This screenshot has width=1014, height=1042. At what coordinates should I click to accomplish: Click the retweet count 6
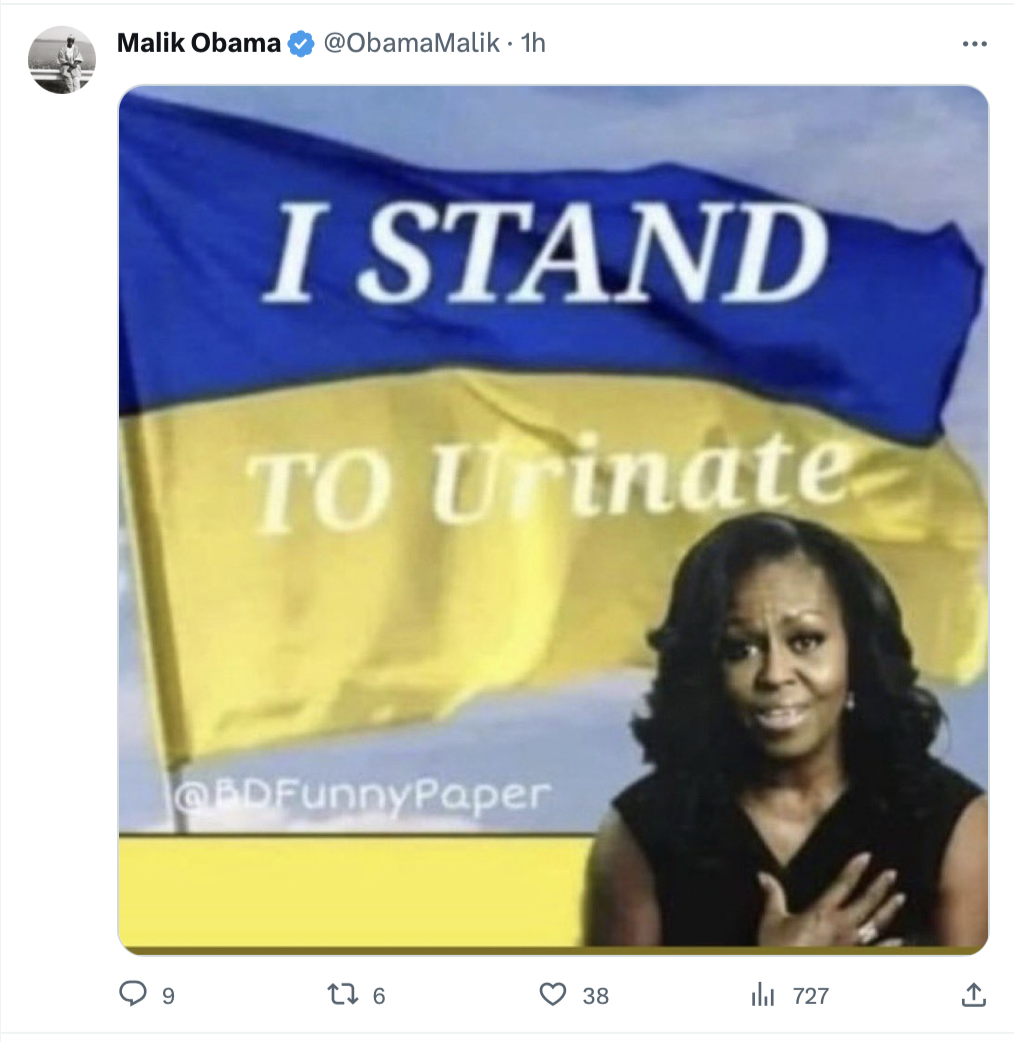(379, 996)
